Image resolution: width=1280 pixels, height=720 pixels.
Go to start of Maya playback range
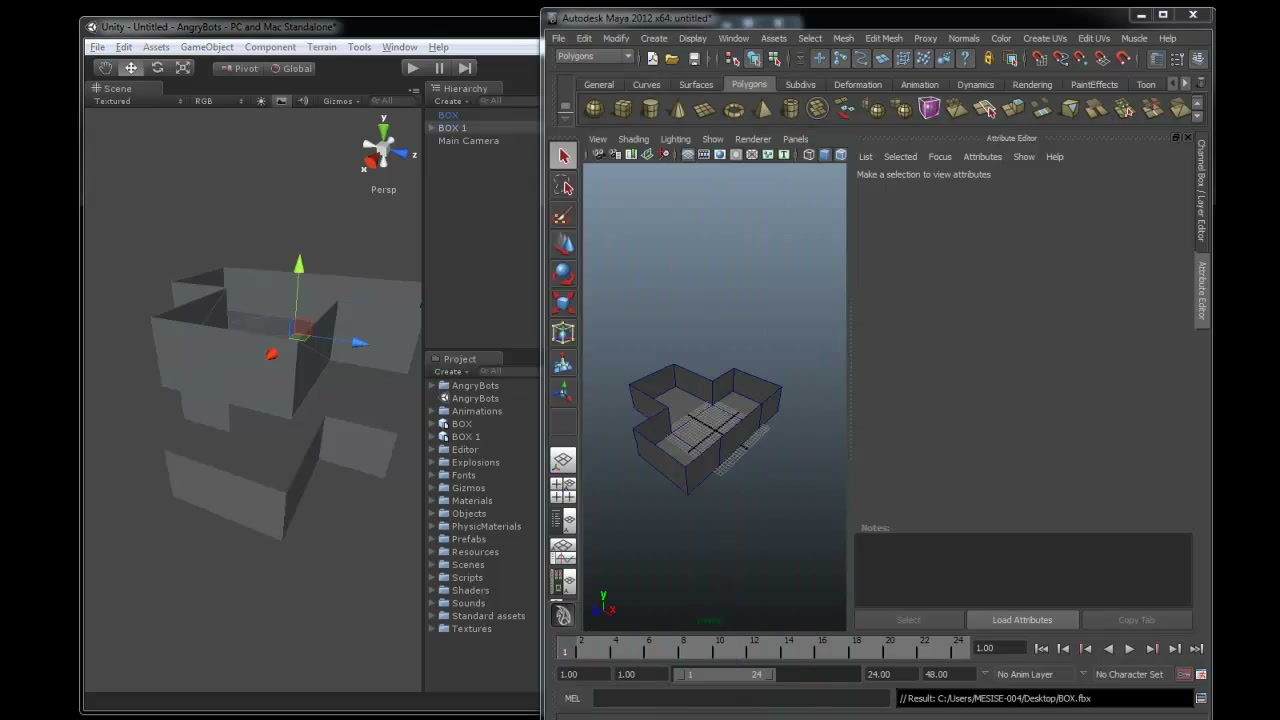1042,649
